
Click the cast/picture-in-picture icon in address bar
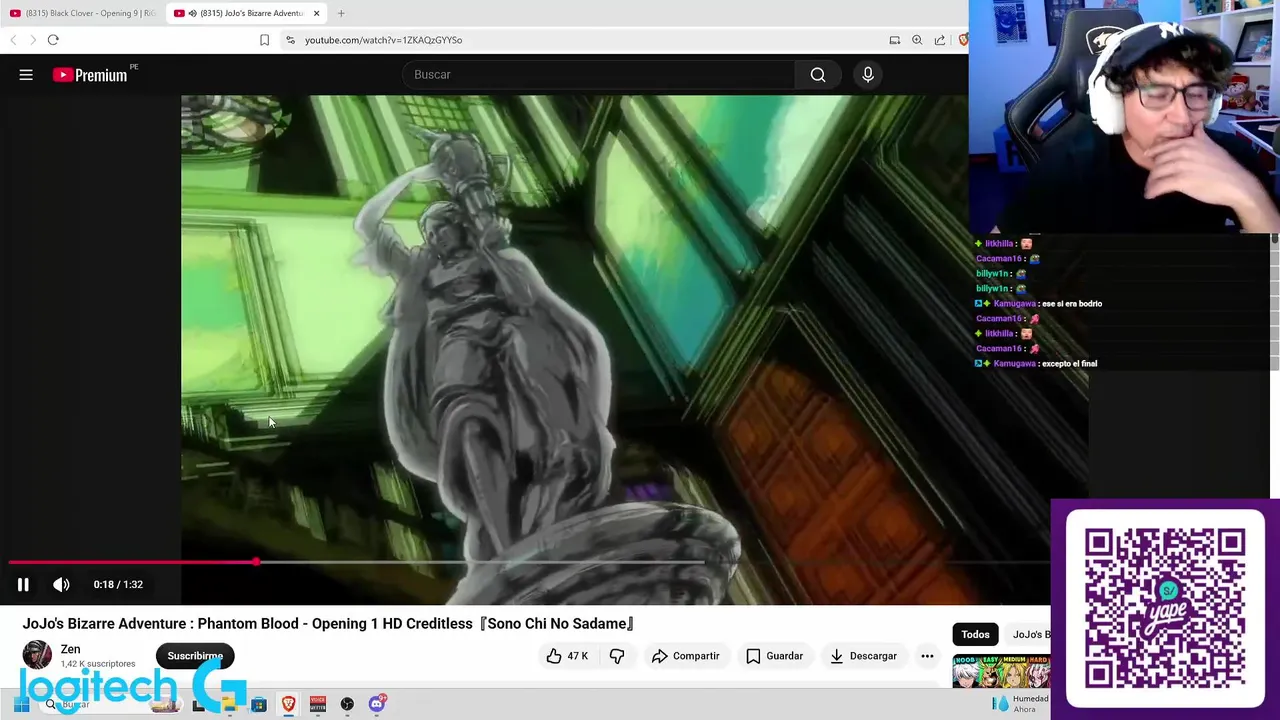click(895, 40)
